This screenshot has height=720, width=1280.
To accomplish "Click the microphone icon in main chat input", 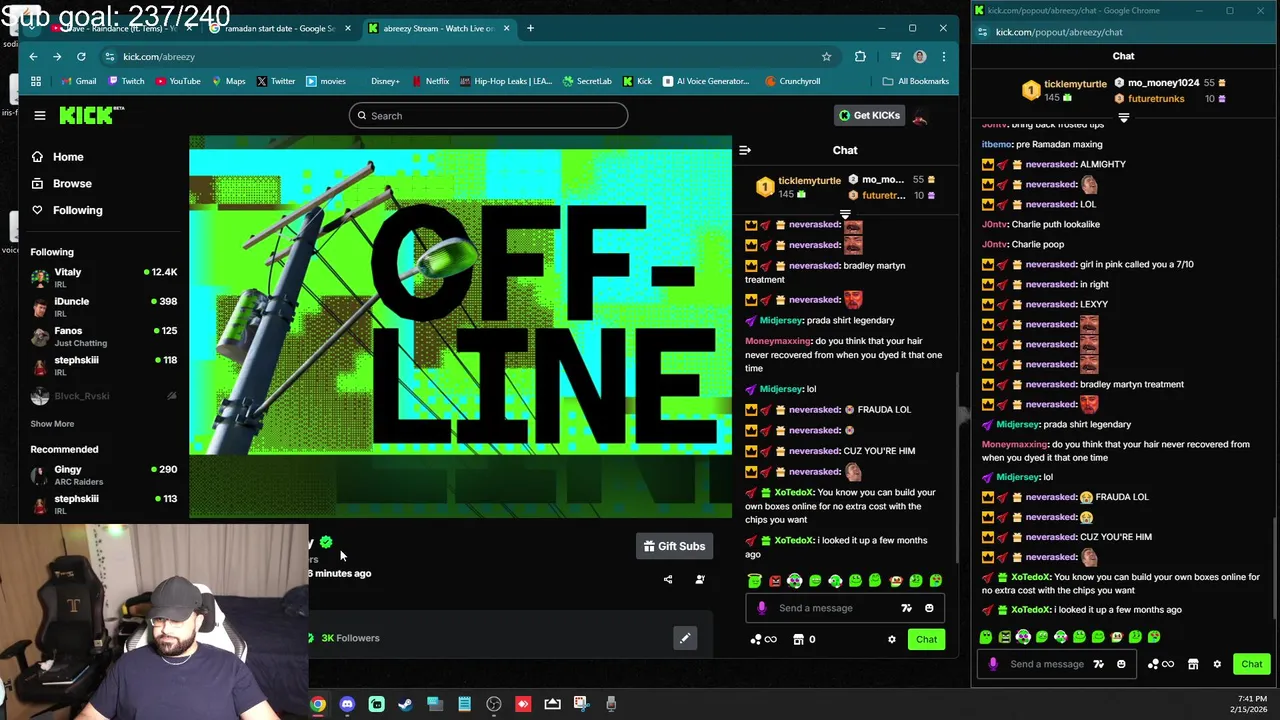I will [762, 608].
